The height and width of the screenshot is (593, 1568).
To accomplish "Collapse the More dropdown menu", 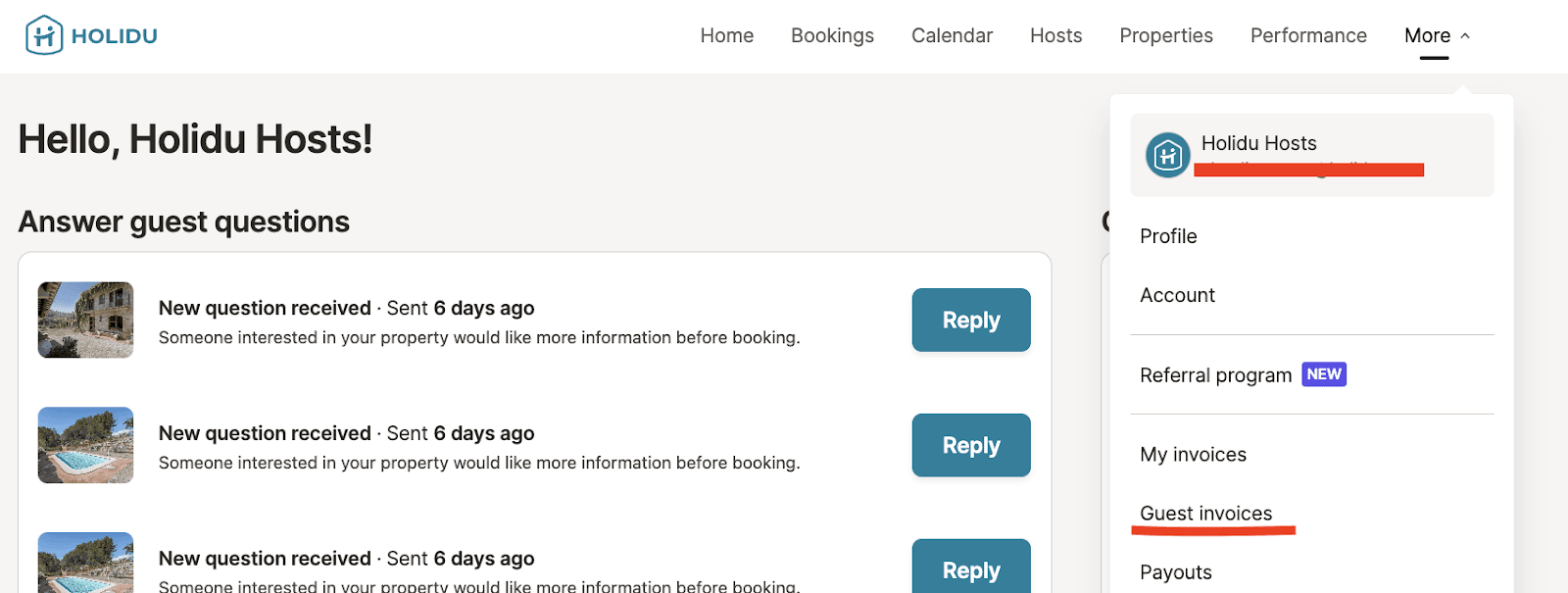I will [x=1437, y=35].
